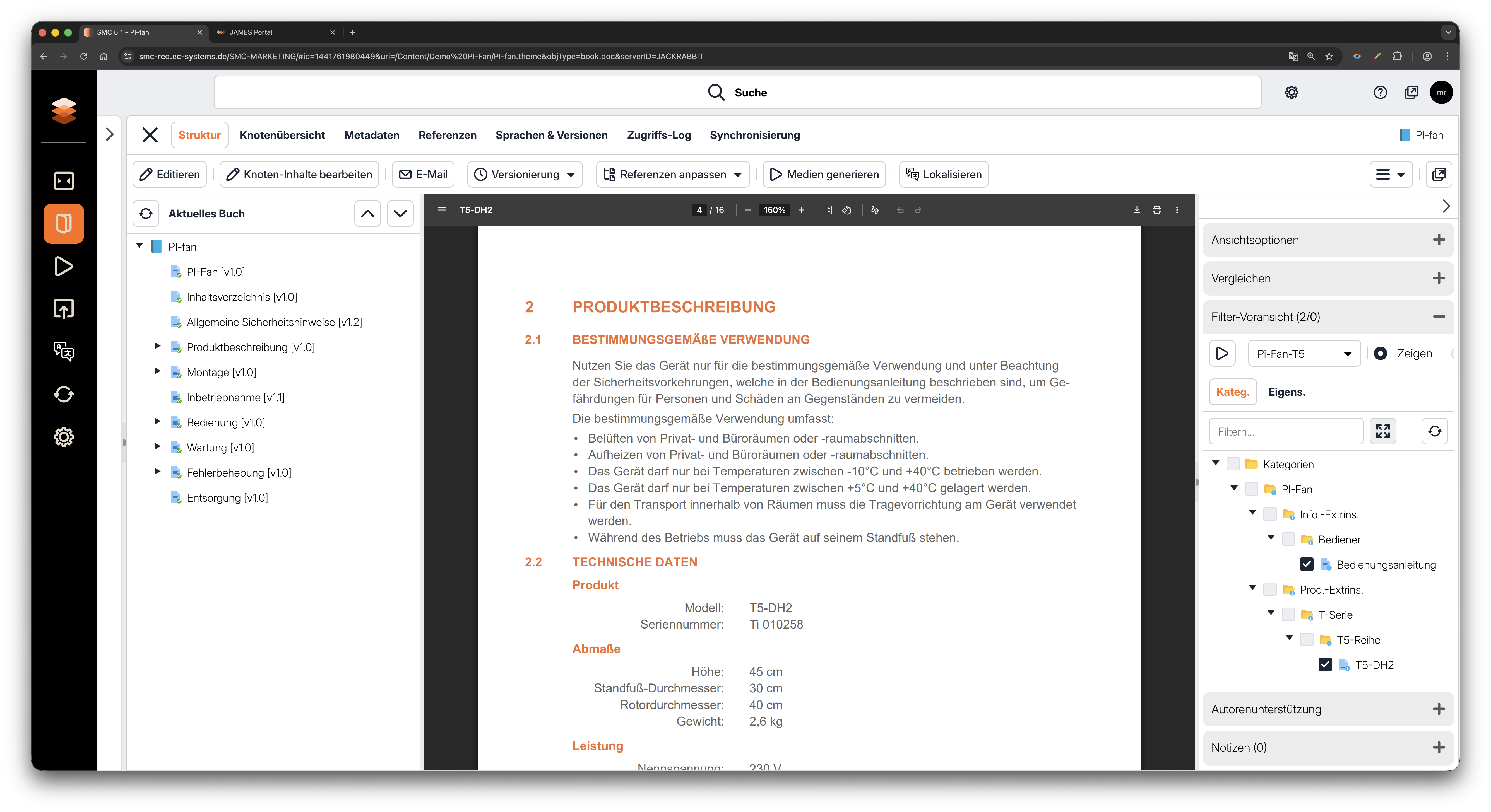
Task: Click the expand-all icon next to filter field
Action: point(1383,431)
